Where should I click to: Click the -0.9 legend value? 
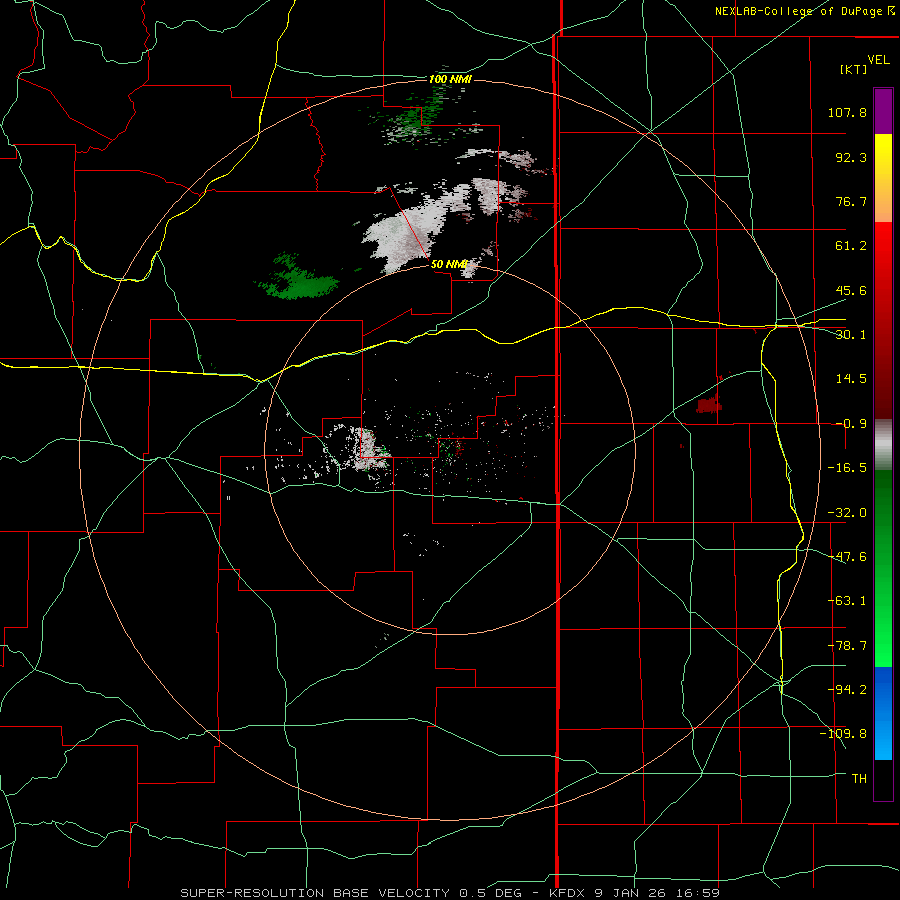point(851,424)
